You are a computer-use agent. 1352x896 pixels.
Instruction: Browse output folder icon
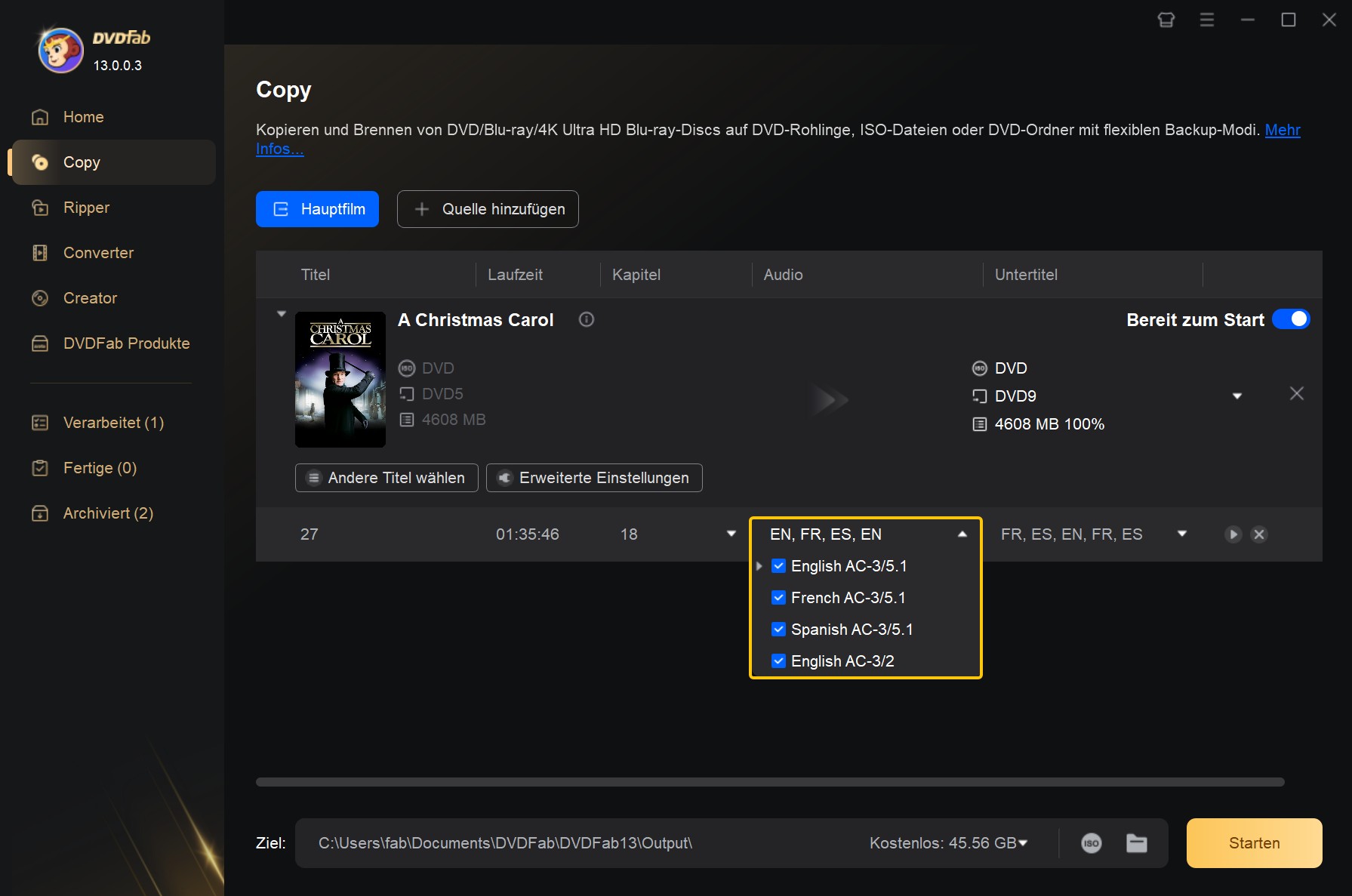coord(1137,843)
